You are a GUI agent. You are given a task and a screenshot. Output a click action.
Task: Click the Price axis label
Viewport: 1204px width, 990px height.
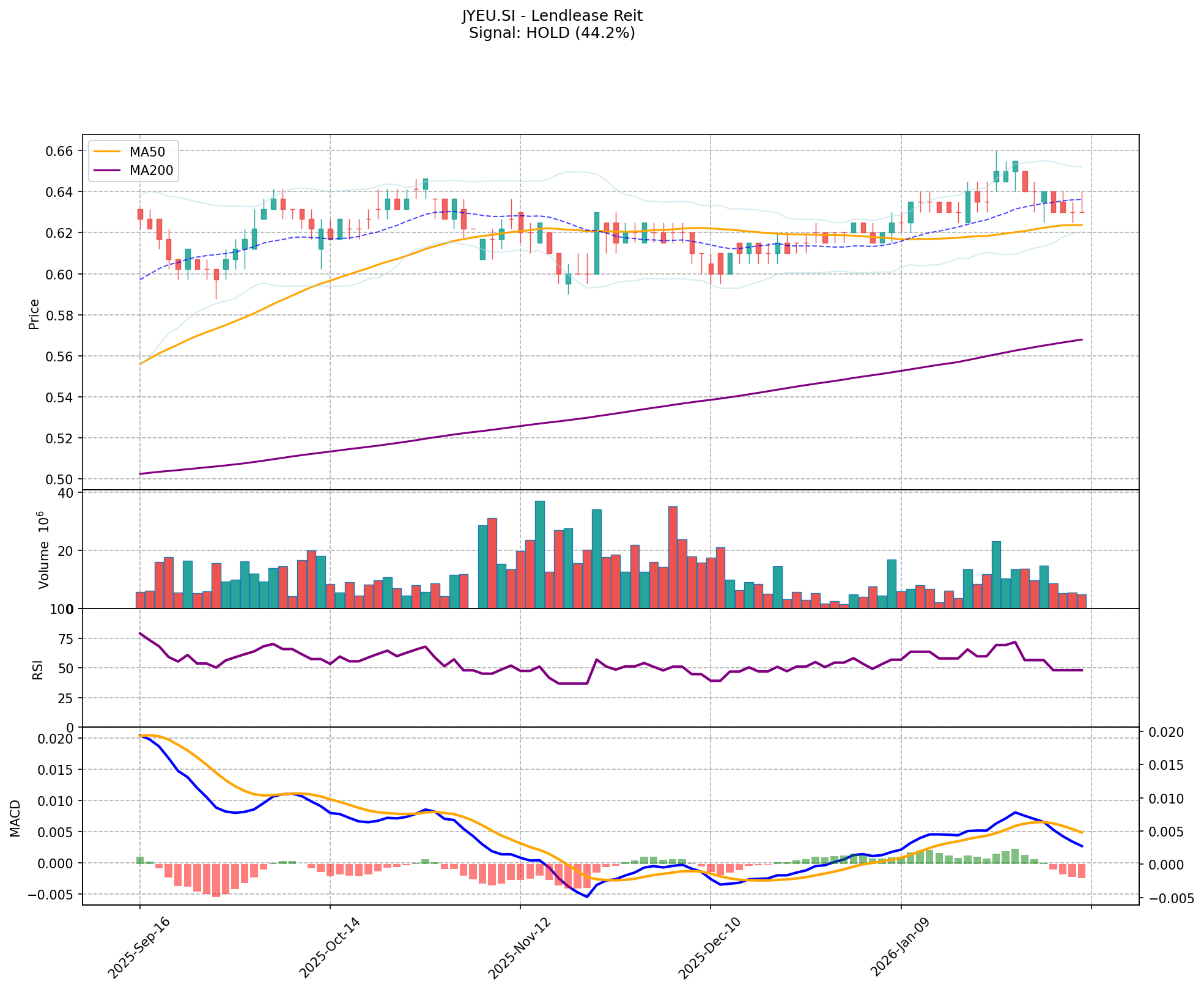pos(34,314)
